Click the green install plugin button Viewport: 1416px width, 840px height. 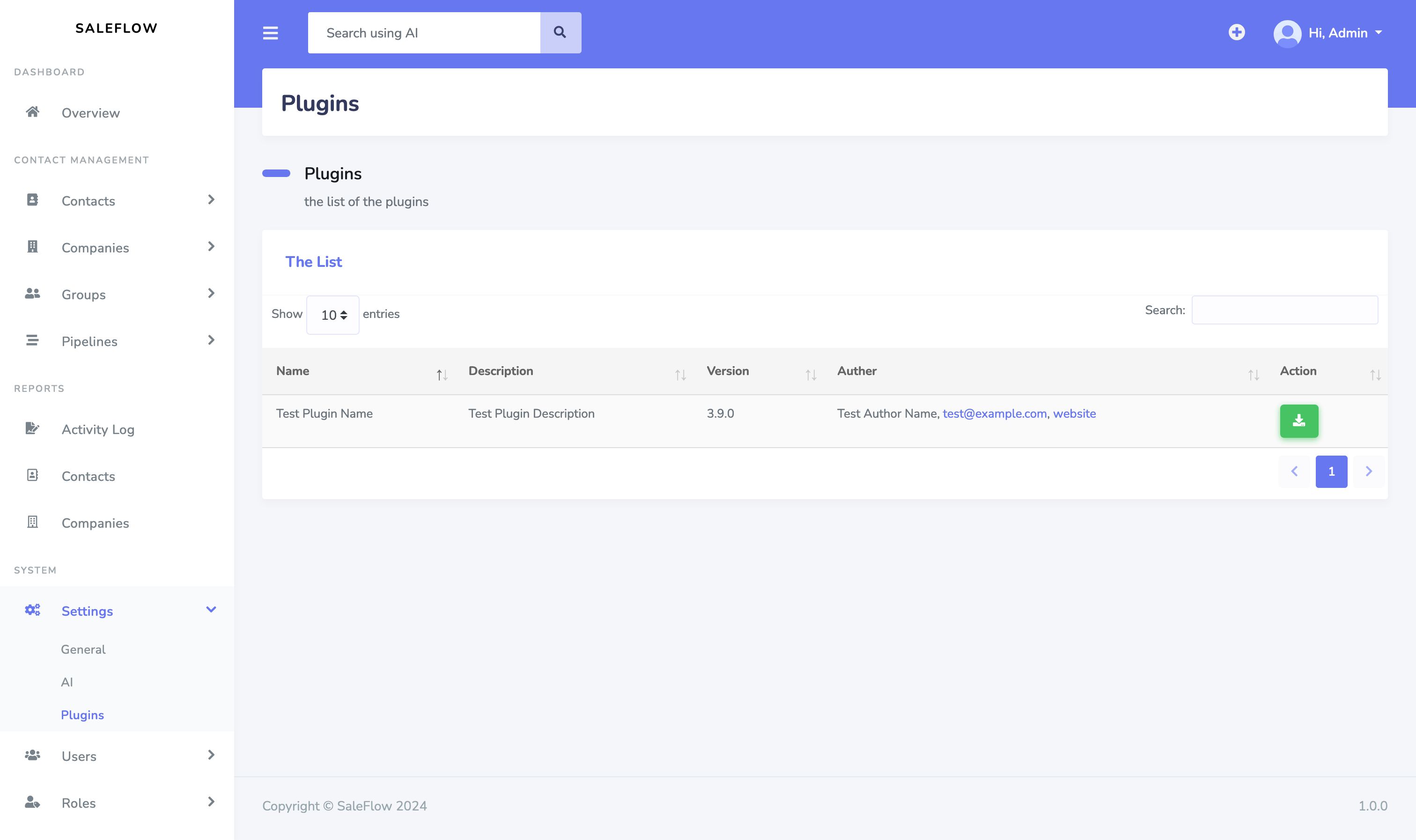pyautogui.click(x=1299, y=420)
